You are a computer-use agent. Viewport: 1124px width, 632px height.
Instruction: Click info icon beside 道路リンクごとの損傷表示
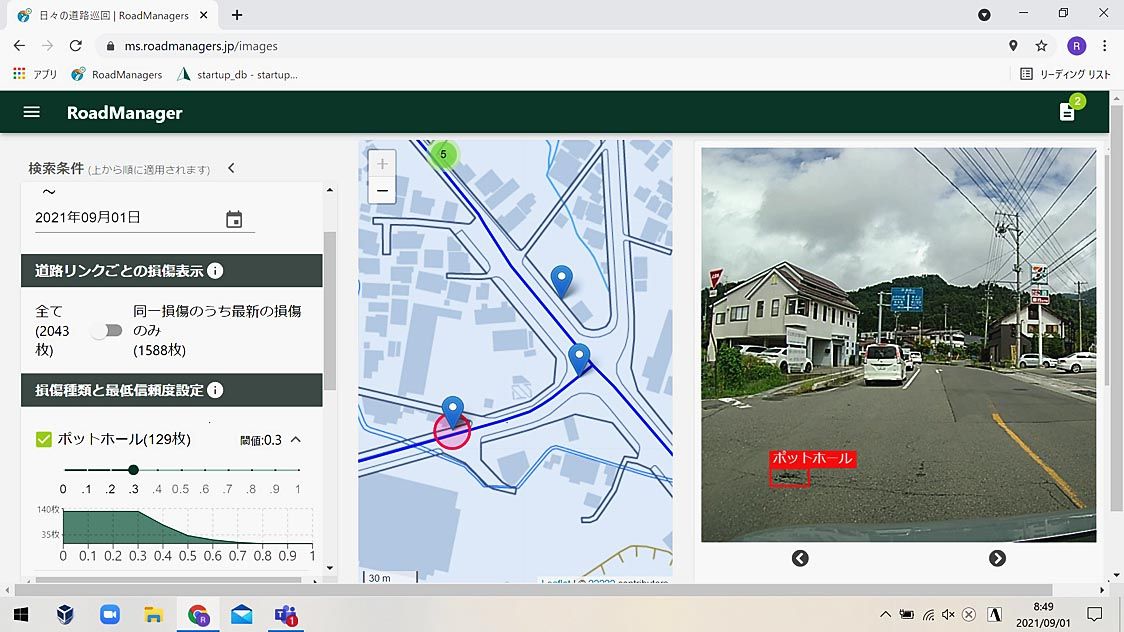(x=215, y=271)
